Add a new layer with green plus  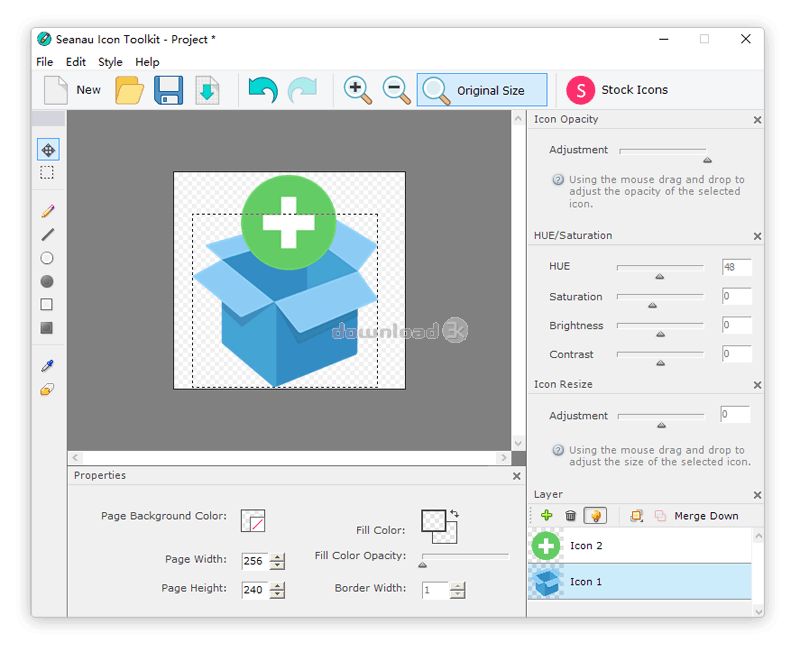click(546, 516)
